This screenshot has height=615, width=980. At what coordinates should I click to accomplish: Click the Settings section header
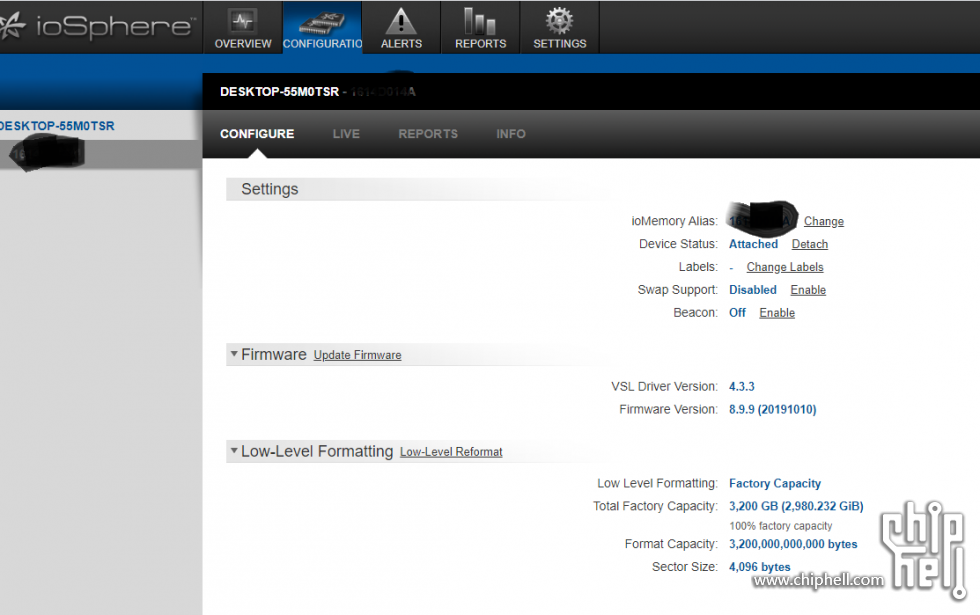(x=269, y=189)
